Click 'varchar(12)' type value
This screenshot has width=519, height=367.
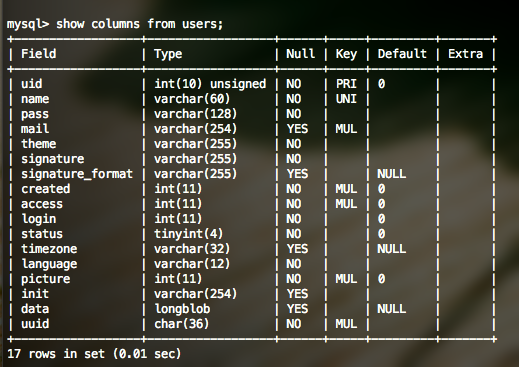(192, 264)
